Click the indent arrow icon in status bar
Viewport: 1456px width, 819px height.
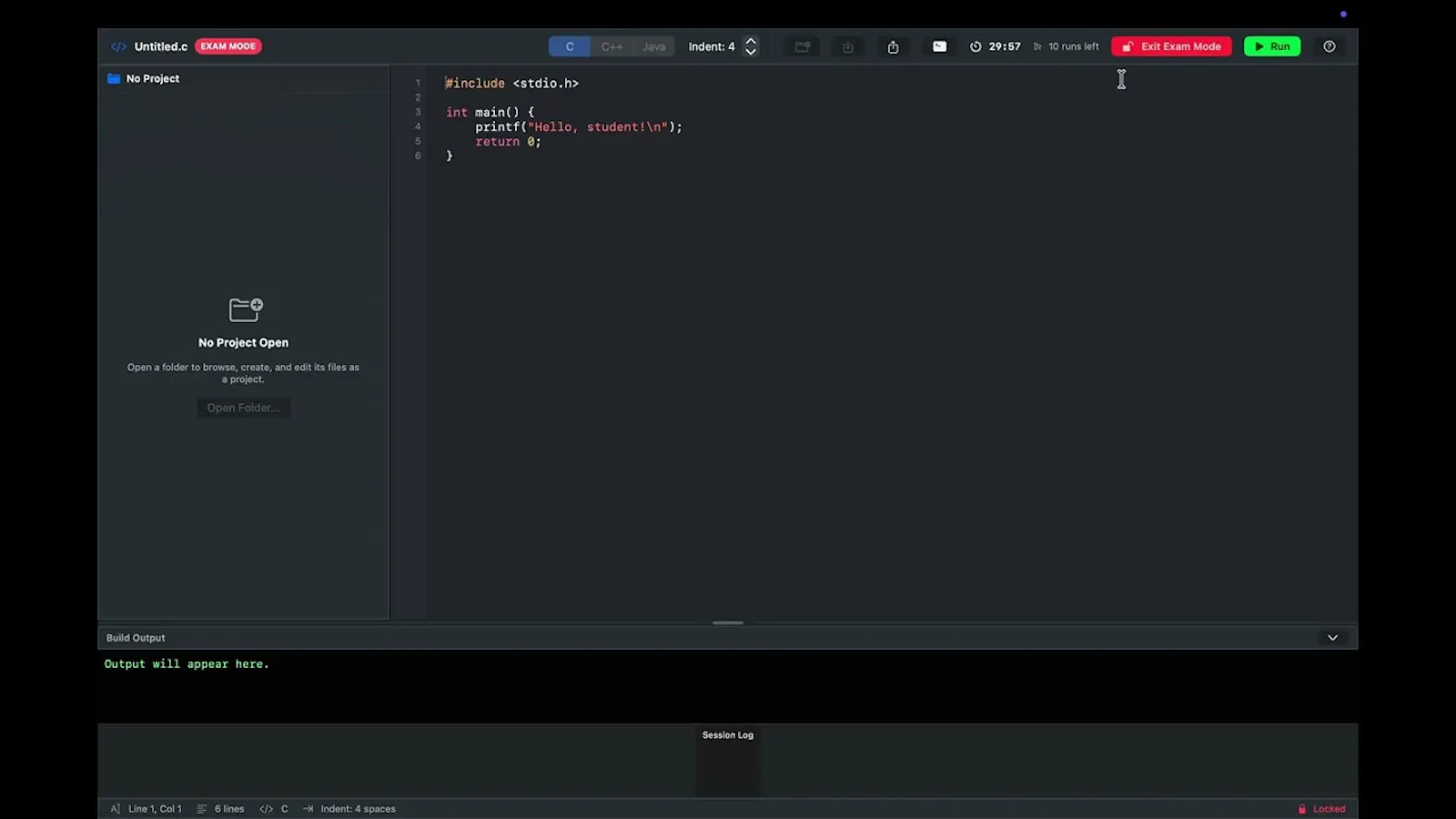pos(308,808)
